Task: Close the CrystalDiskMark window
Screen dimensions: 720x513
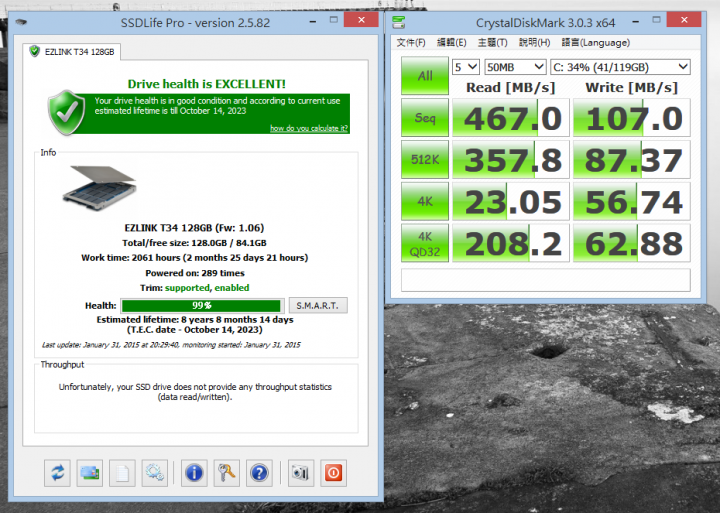Action: click(x=684, y=20)
